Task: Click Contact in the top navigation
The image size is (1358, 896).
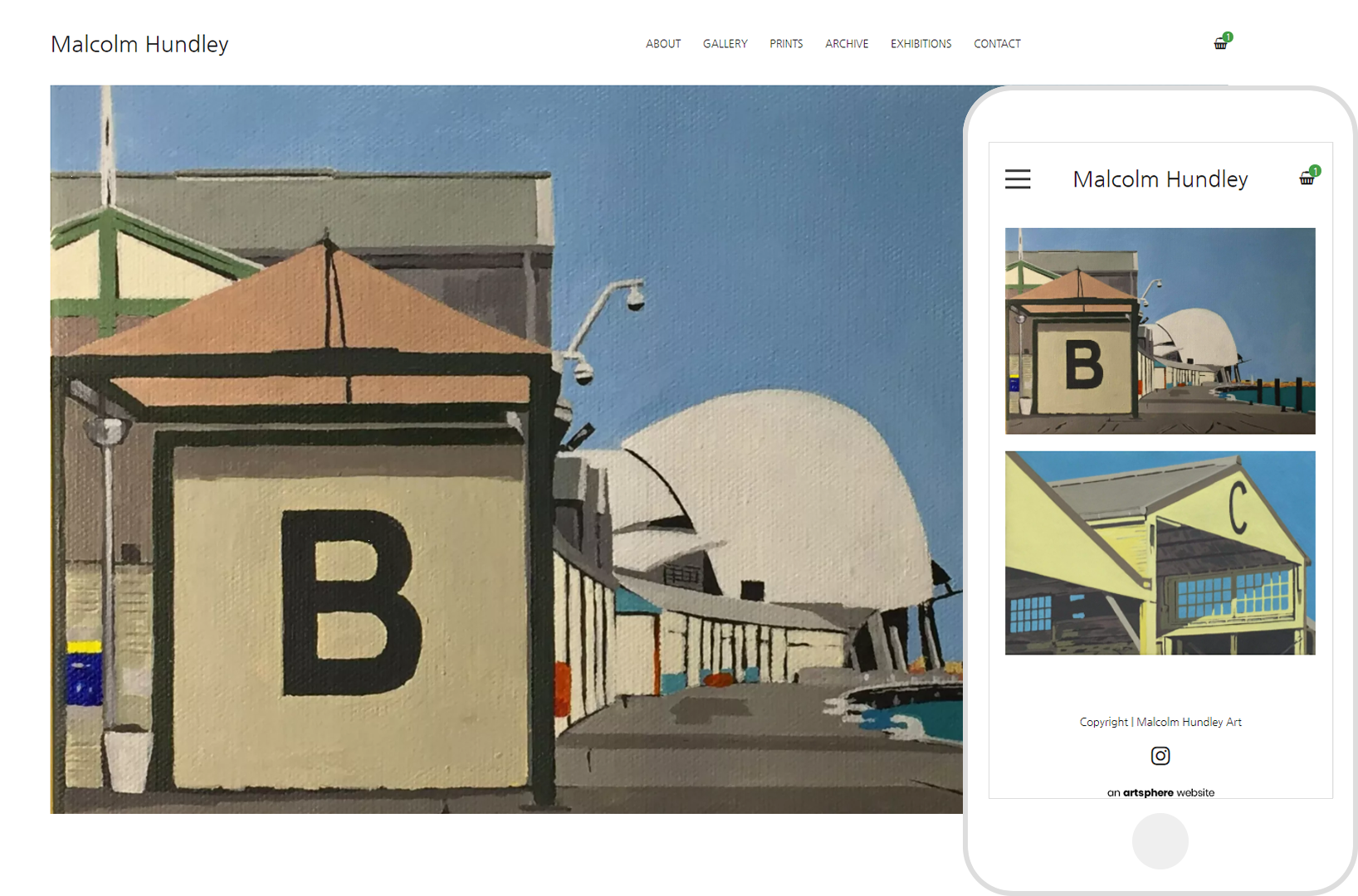Action: coord(997,44)
